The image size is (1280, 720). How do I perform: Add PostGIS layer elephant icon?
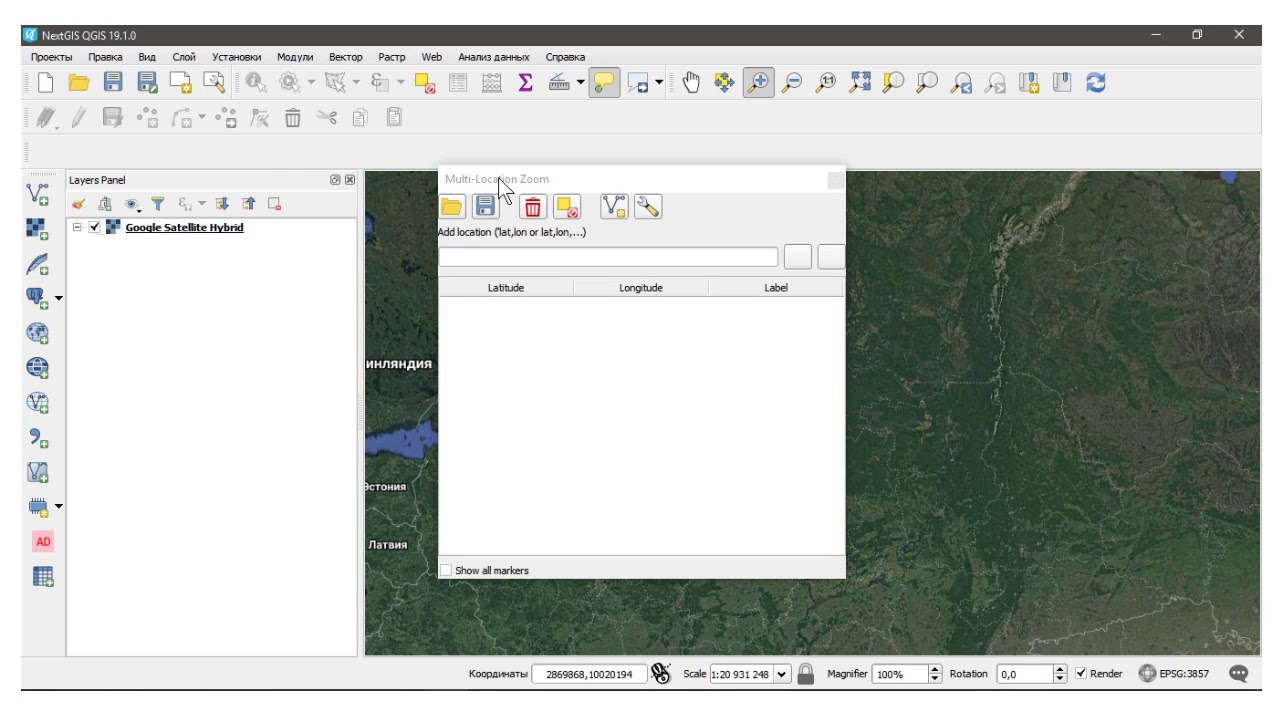point(38,298)
